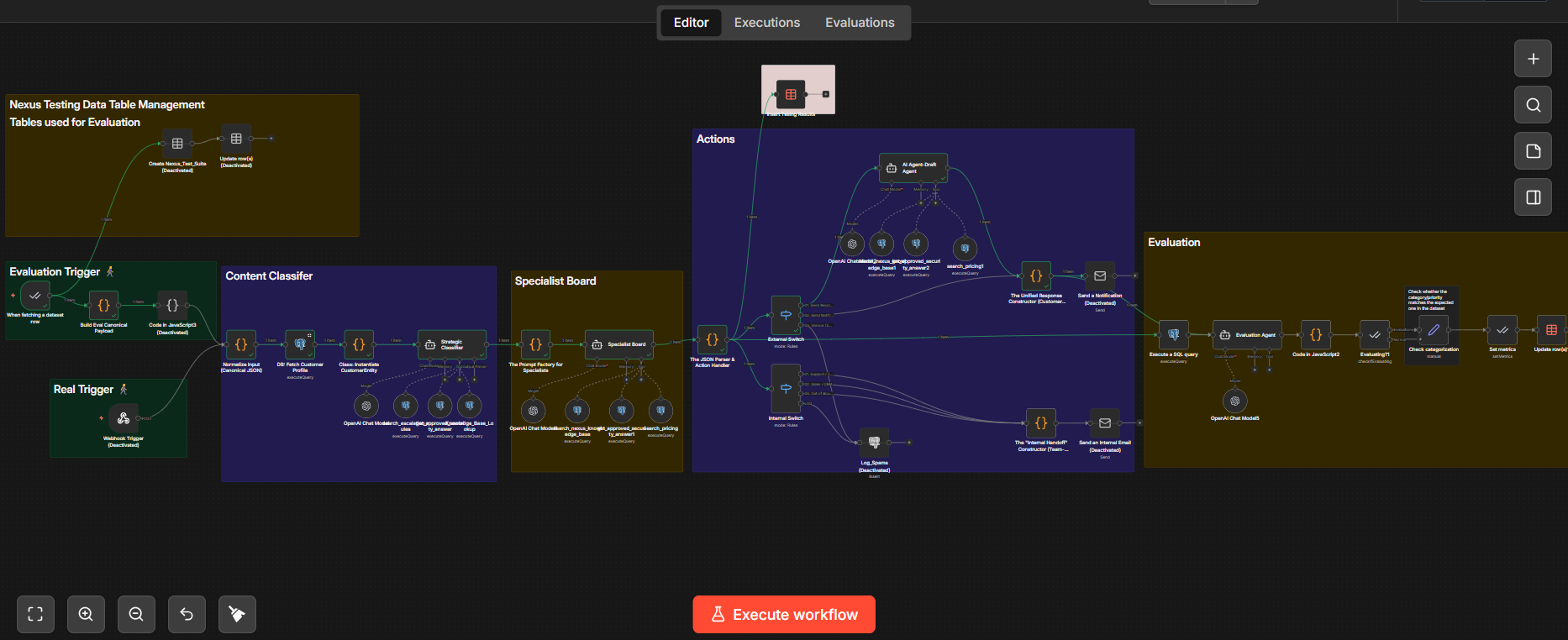
Task: Click the pink Insert Testing Results node
Action: click(791, 94)
